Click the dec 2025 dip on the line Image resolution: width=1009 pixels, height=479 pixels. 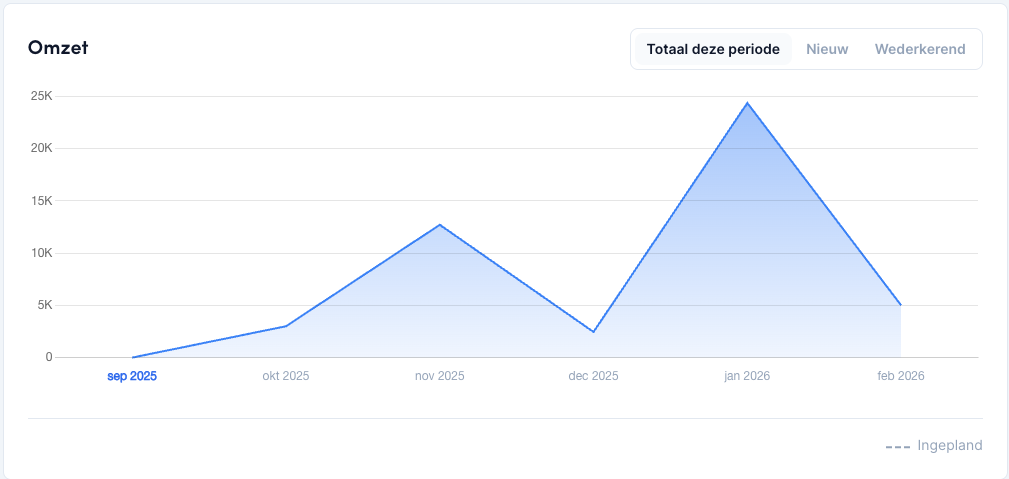(x=593, y=331)
